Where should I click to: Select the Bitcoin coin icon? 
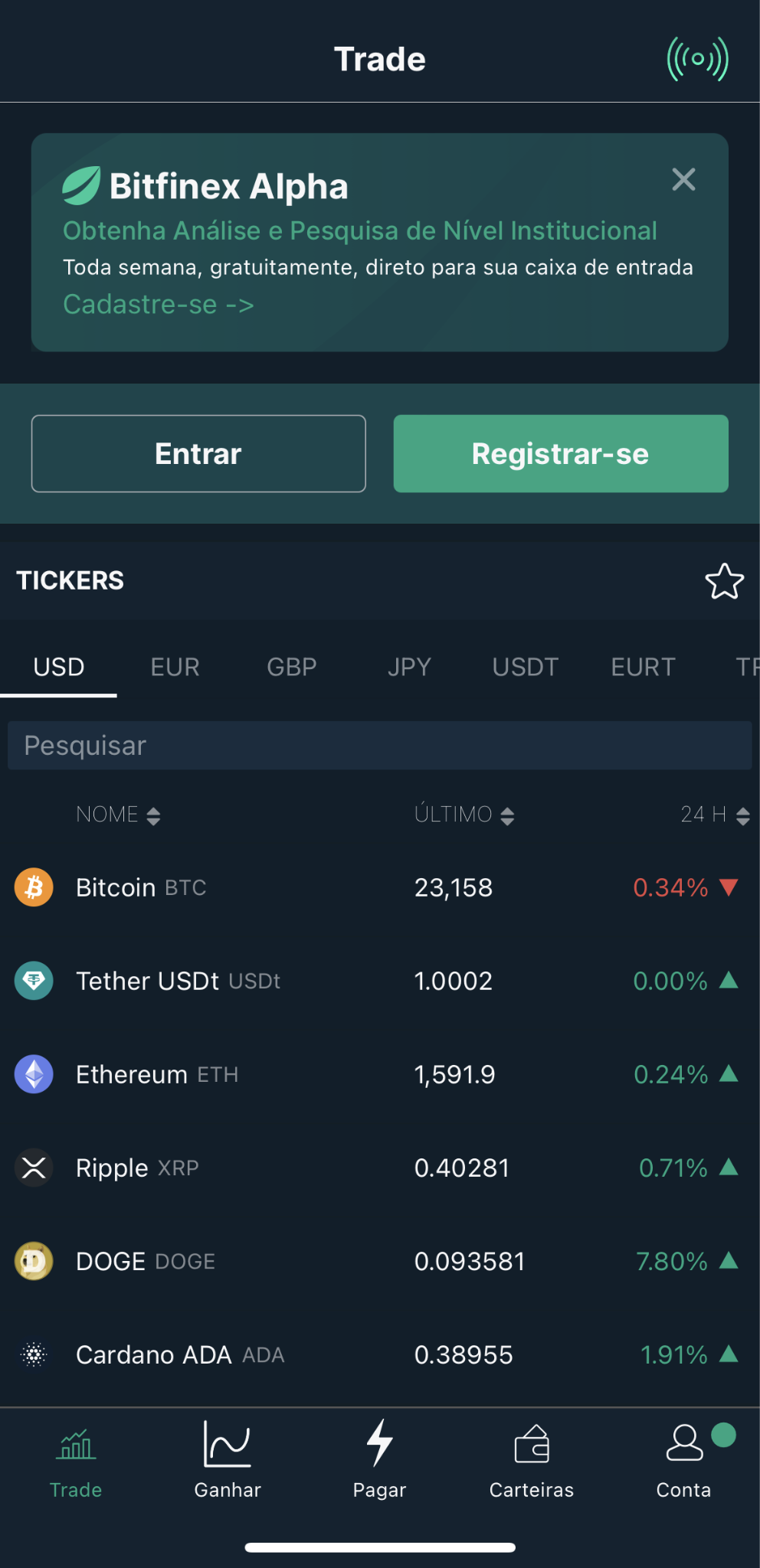[x=34, y=887]
